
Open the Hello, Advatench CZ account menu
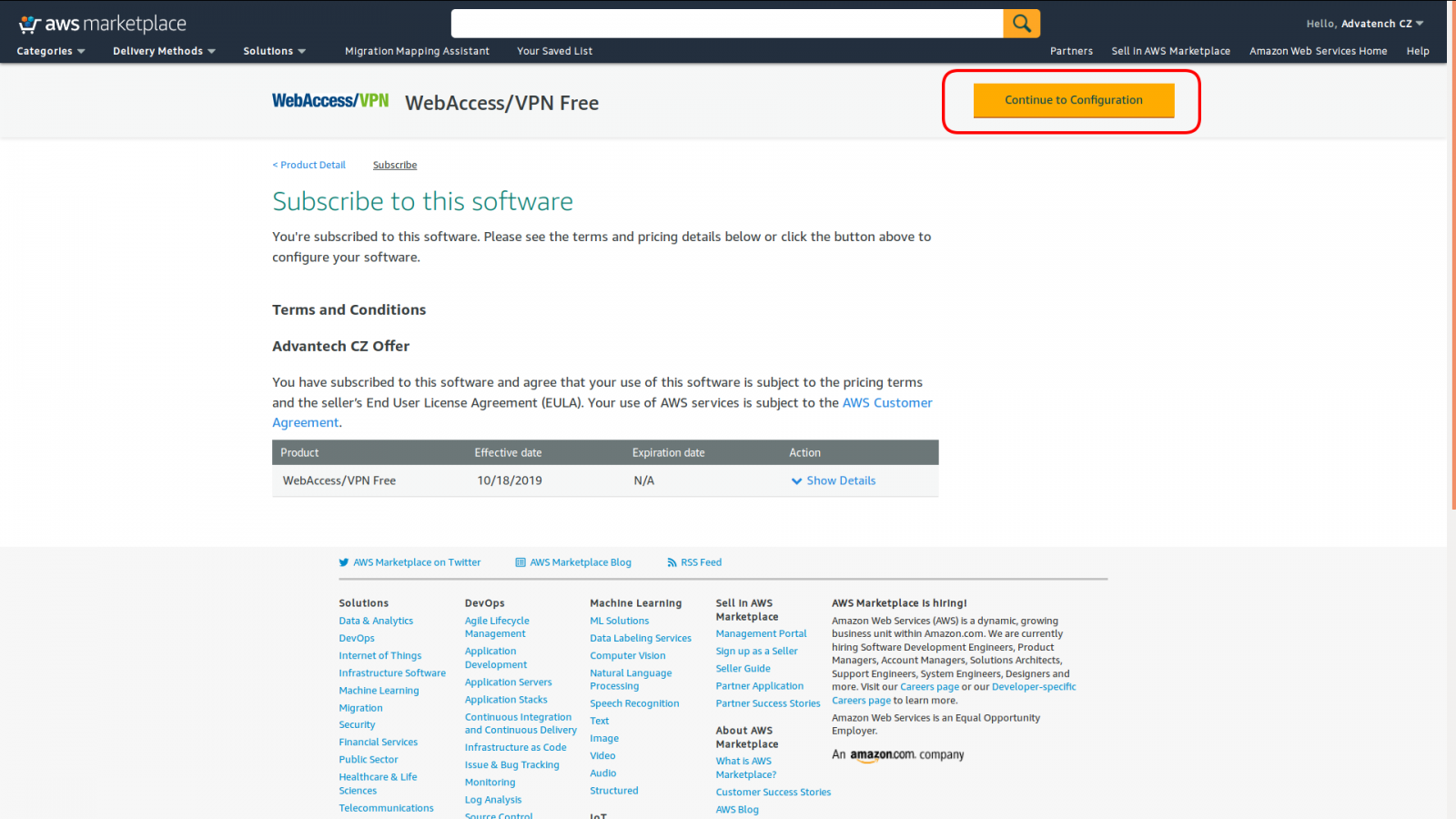pyautogui.click(x=1364, y=24)
